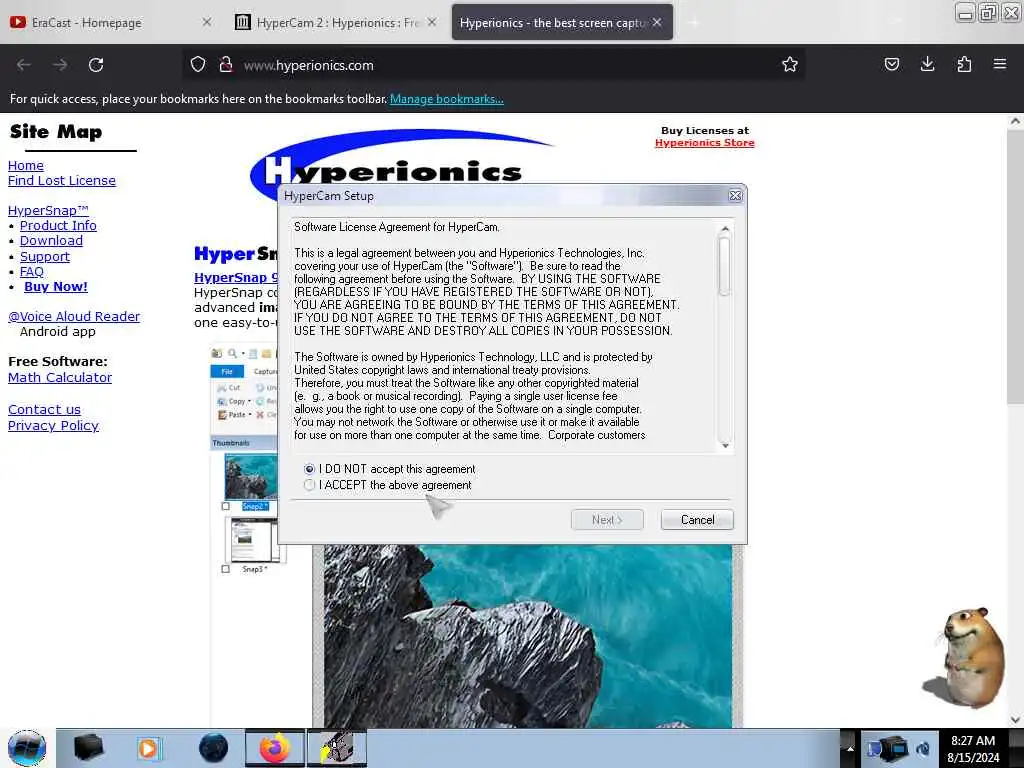Click the taskbar clock showing 8:27 AM
Viewport: 1024px width, 768px height.
(x=973, y=748)
